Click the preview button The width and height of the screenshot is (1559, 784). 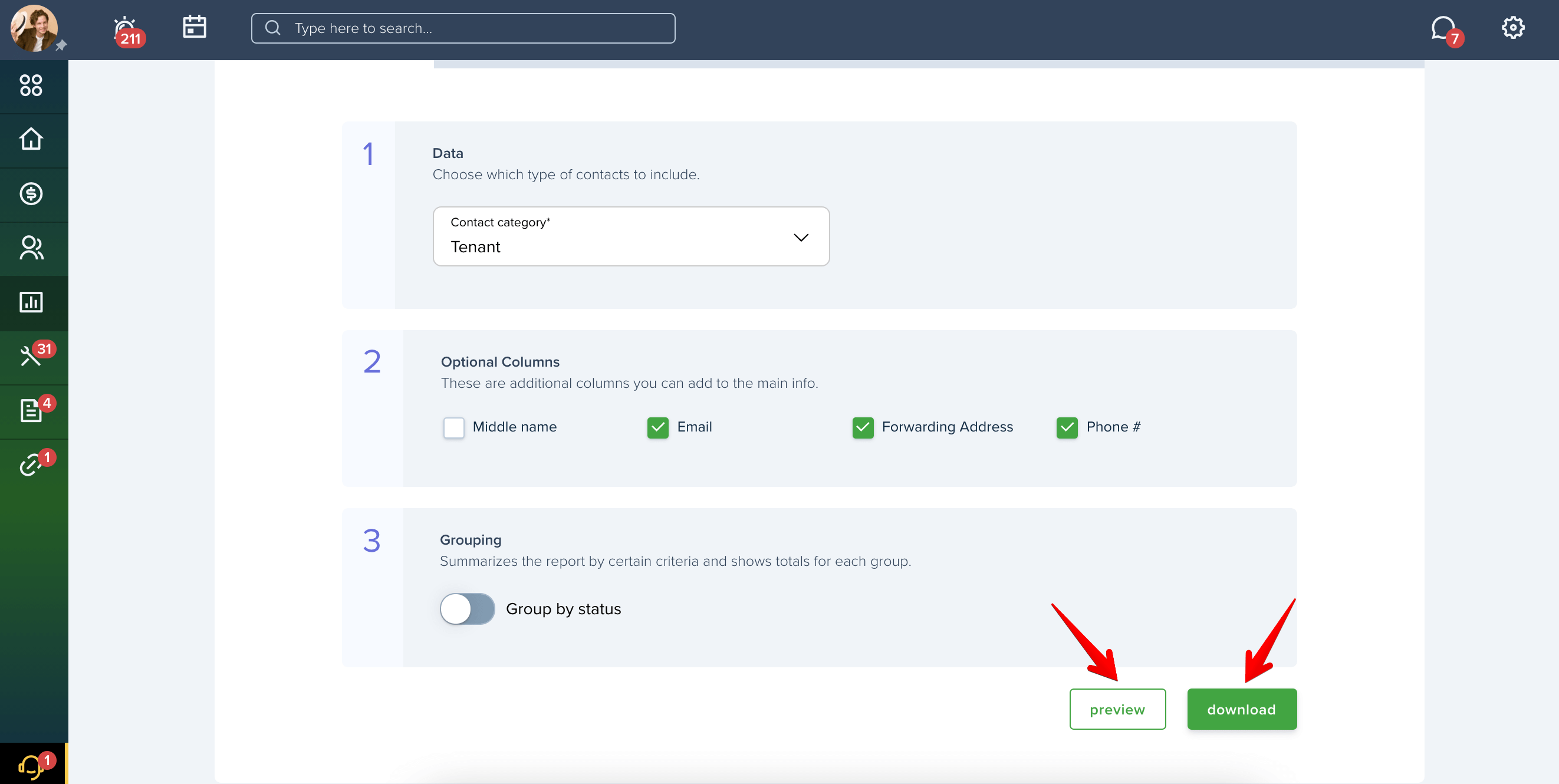pos(1117,710)
